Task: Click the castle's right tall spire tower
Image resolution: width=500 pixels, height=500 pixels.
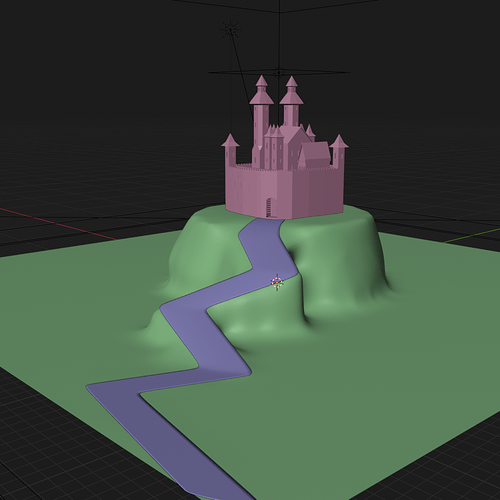Action: (x=291, y=102)
